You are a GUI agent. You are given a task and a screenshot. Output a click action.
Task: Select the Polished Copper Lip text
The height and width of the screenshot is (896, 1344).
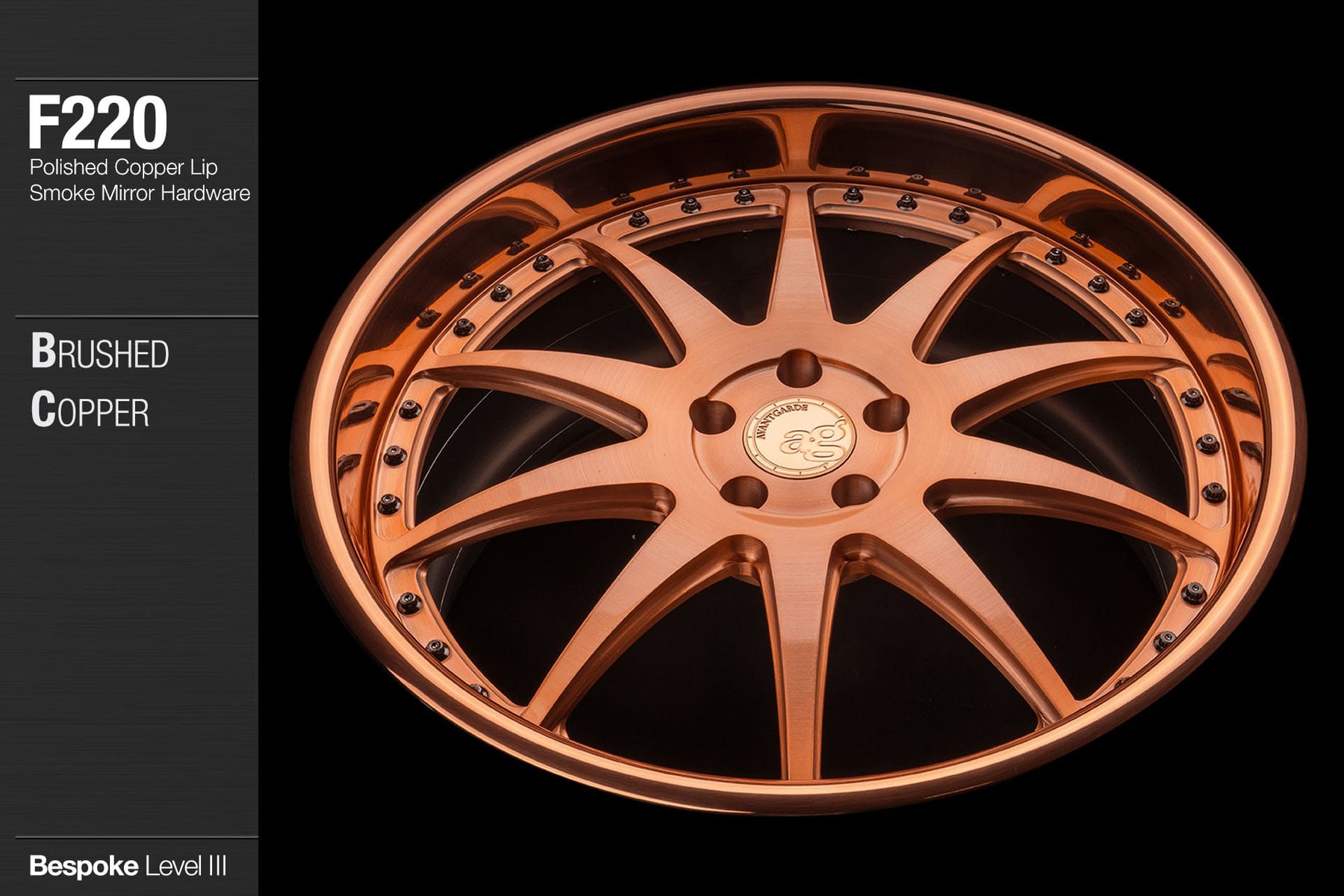(123, 167)
